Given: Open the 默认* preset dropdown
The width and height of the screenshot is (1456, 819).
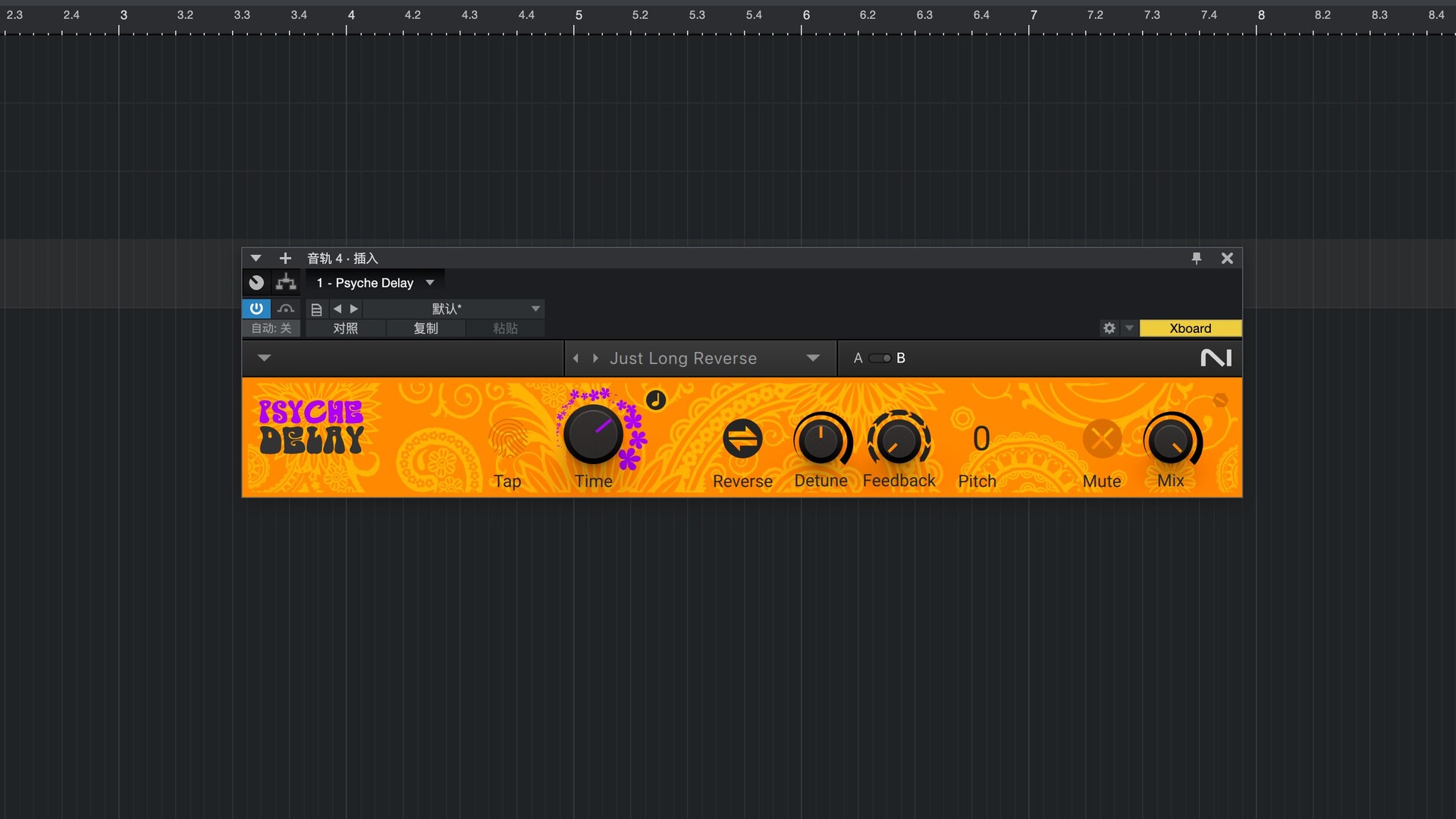Looking at the screenshot, I should (x=453, y=309).
